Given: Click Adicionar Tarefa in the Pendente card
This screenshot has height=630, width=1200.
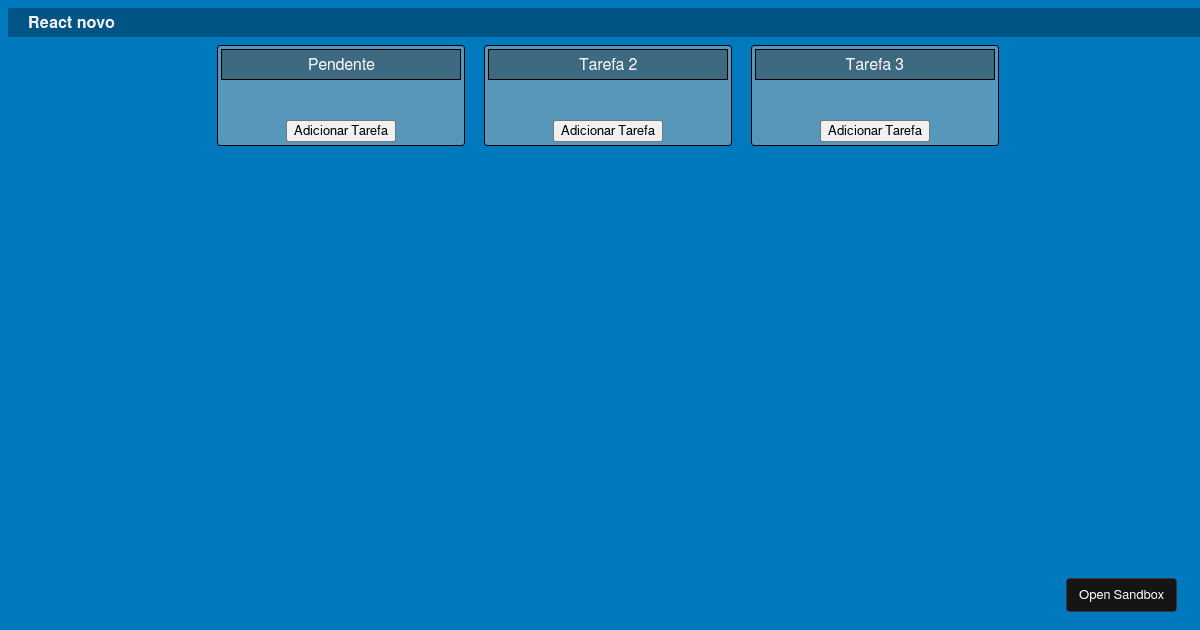Looking at the screenshot, I should pyautogui.click(x=341, y=131).
